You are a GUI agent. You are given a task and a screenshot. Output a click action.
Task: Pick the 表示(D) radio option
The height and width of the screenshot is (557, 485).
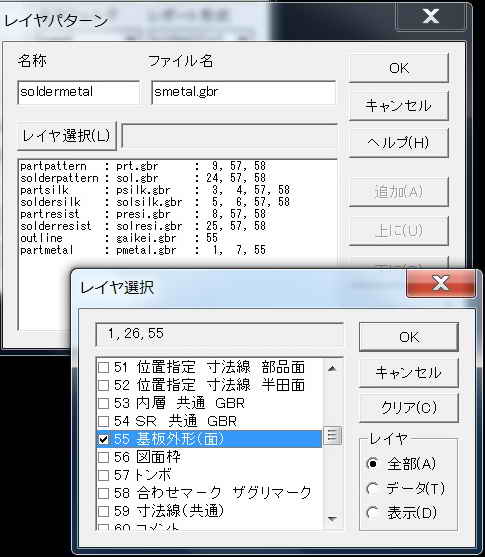(372, 513)
